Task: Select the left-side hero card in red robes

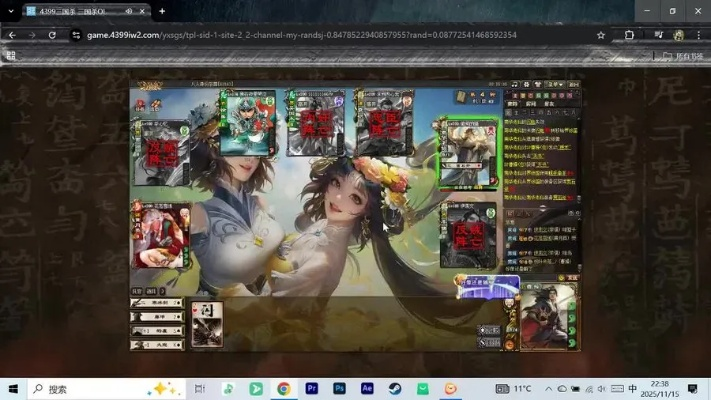Action: [161, 235]
